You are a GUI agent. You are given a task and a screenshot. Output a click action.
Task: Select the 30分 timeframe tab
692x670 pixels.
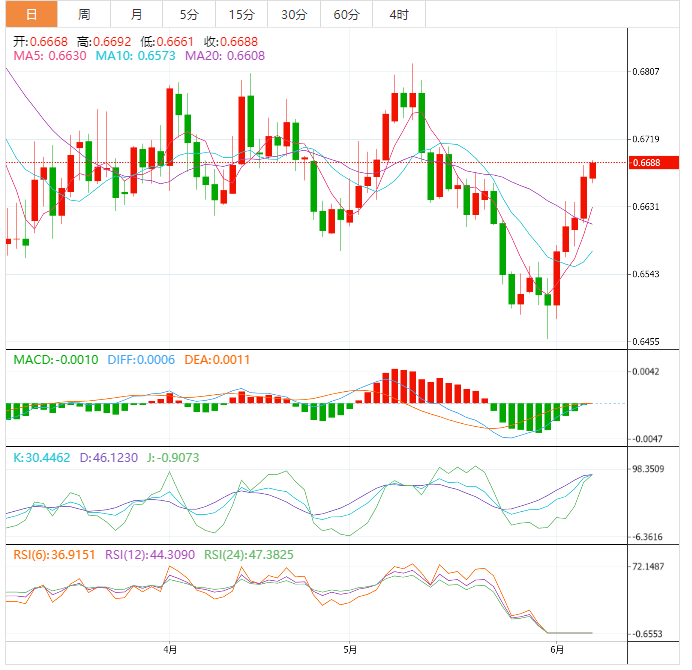coord(294,14)
